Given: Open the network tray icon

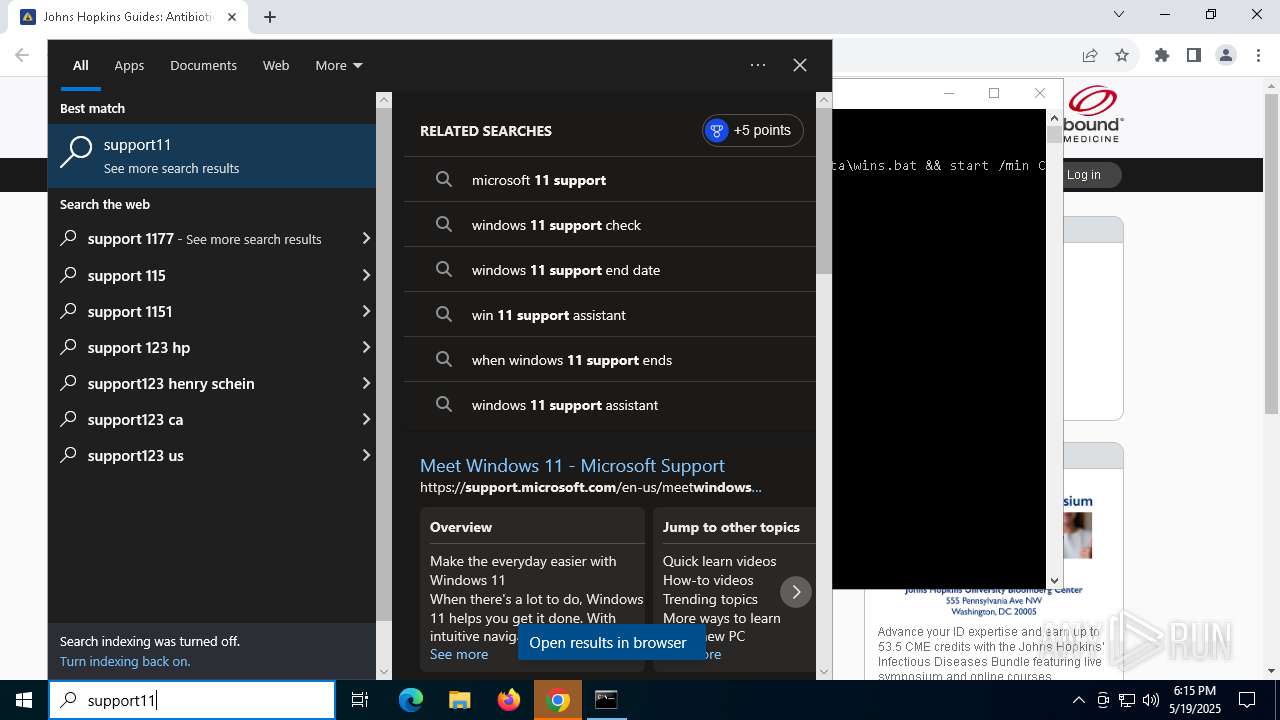Looking at the screenshot, I should pyautogui.click(x=1127, y=700).
